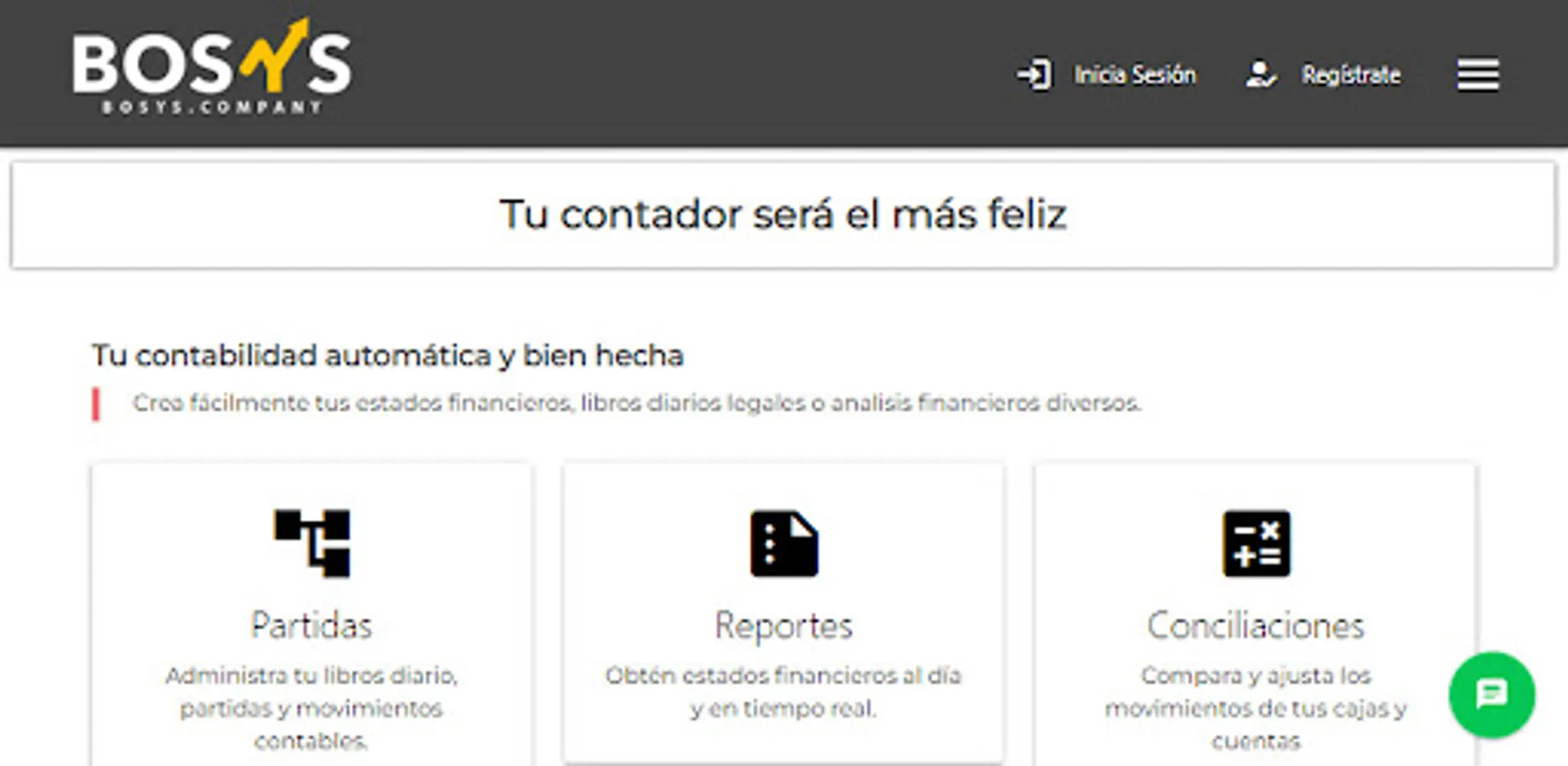Image resolution: width=1568 pixels, height=766 pixels.
Task: Click the 'Tu contabilidad automática y bien hecha' heading
Action: click(x=388, y=355)
